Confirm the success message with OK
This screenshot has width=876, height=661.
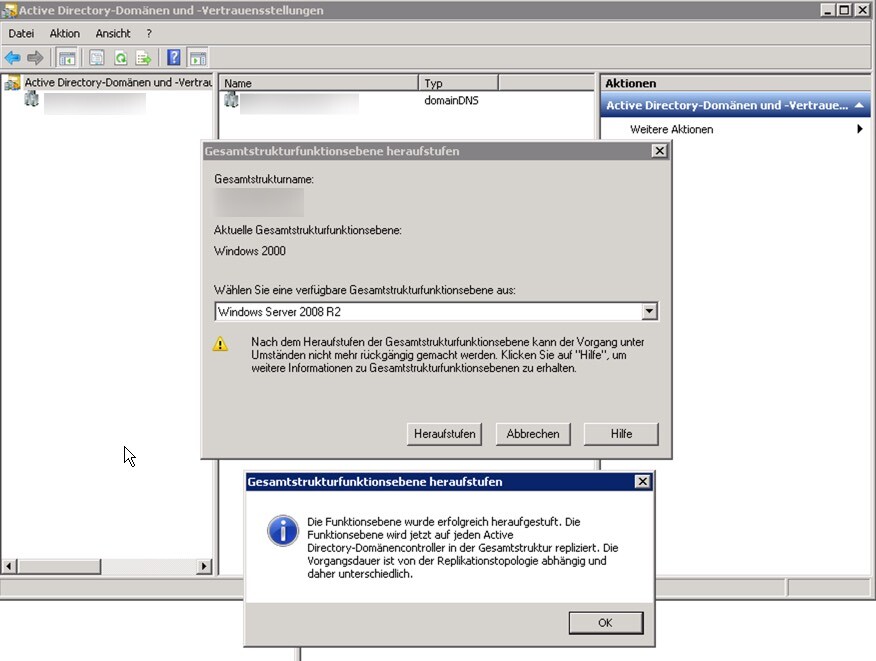(x=606, y=622)
